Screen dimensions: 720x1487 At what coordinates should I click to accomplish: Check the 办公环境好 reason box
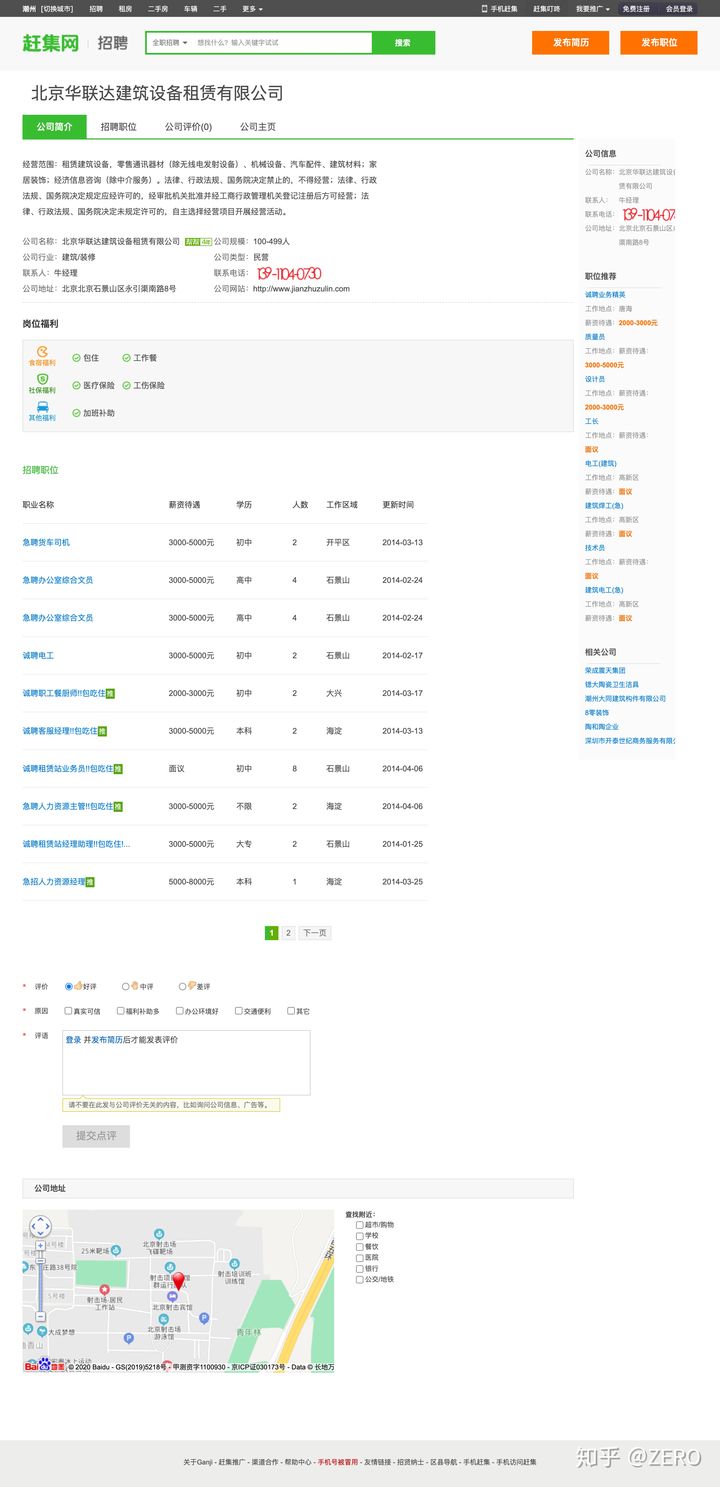click(x=180, y=1011)
